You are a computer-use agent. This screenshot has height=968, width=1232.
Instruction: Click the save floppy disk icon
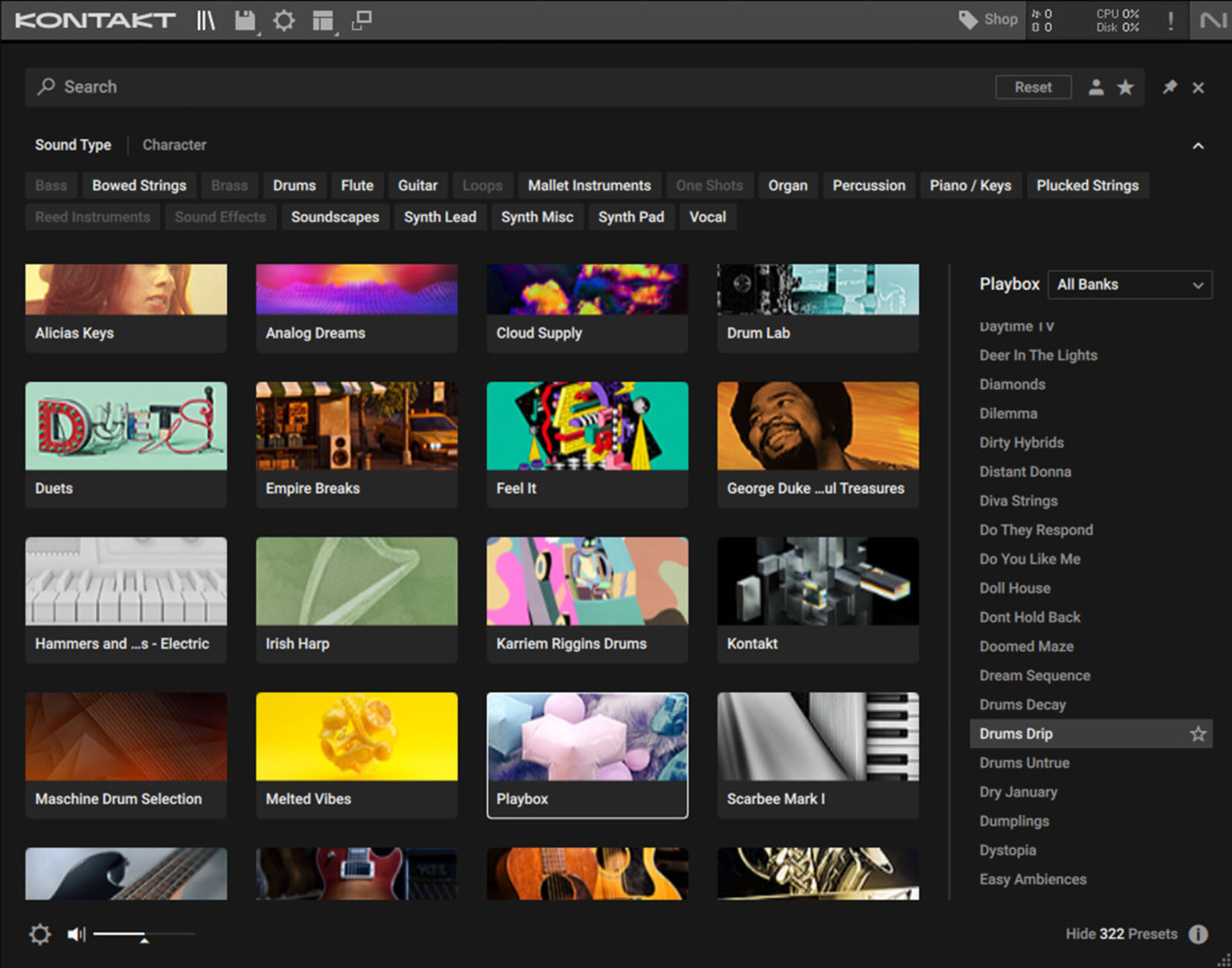pyautogui.click(x=244, y=21)
